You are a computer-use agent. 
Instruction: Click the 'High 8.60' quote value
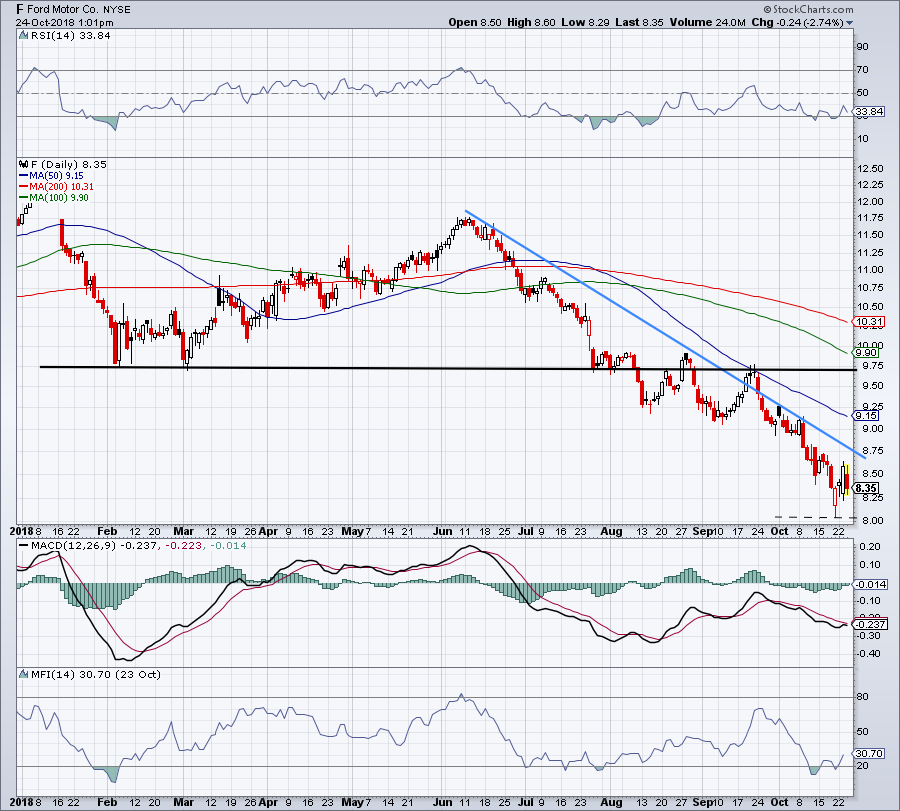(532, 22)
